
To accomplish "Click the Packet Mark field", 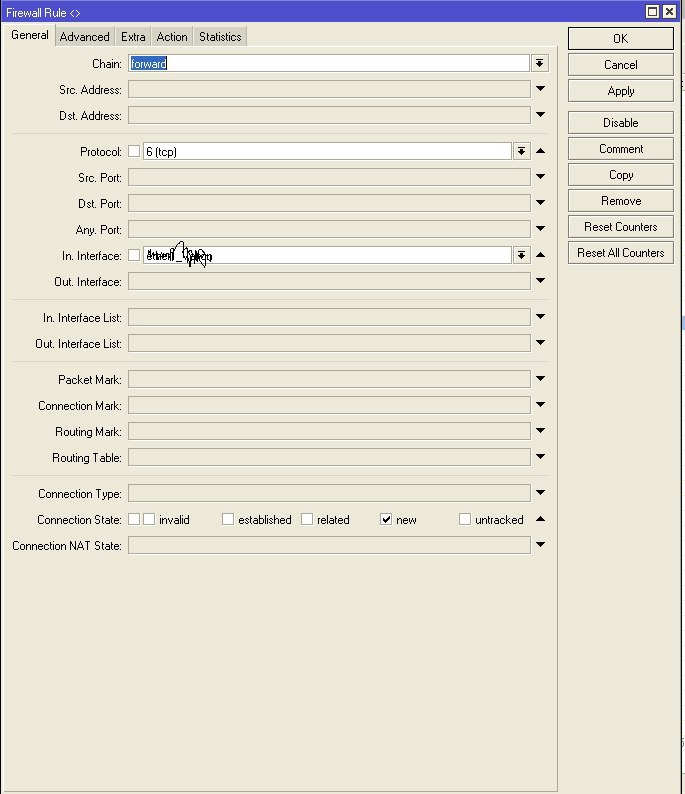I will tap(329, 379).
